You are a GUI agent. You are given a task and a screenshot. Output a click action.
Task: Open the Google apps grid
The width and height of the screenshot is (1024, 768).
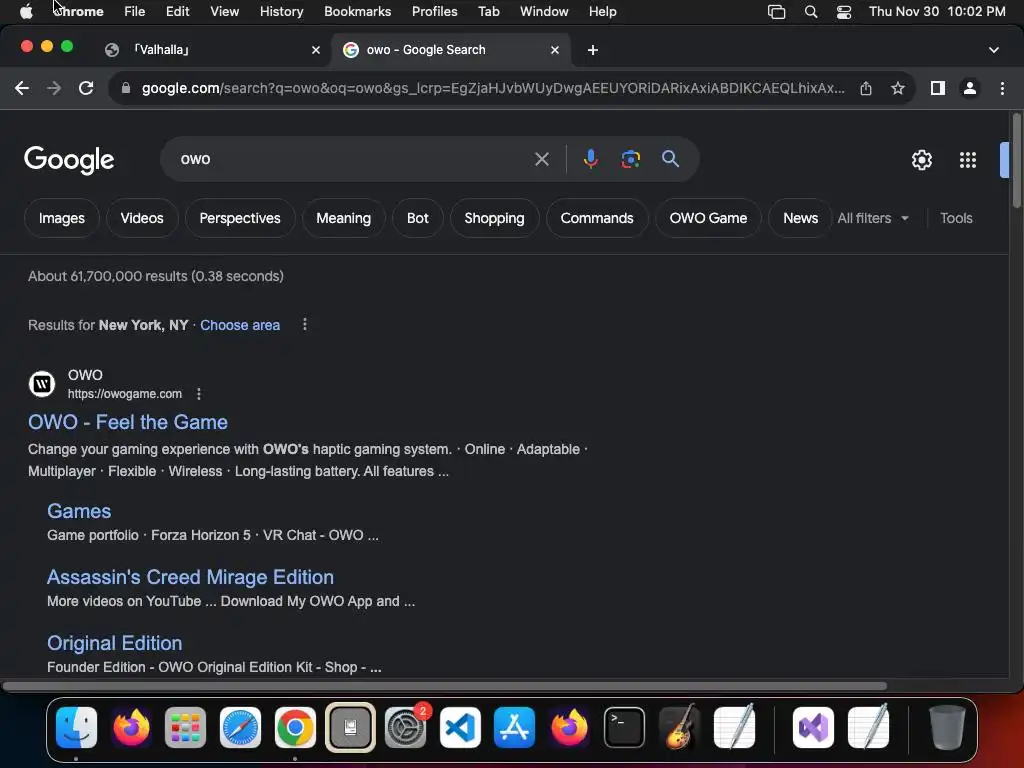pos(968,160)
